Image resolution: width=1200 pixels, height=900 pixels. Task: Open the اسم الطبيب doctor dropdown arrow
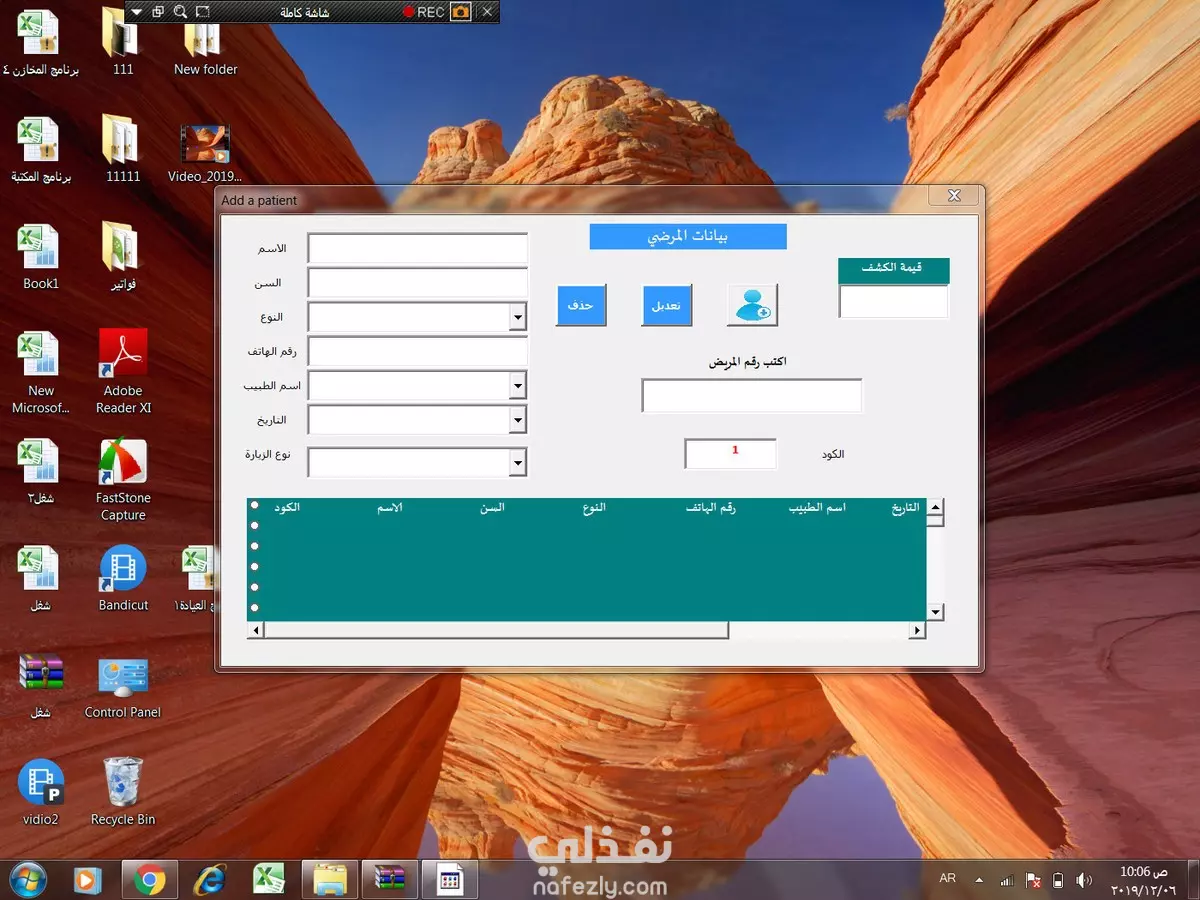tap(517, 385)
